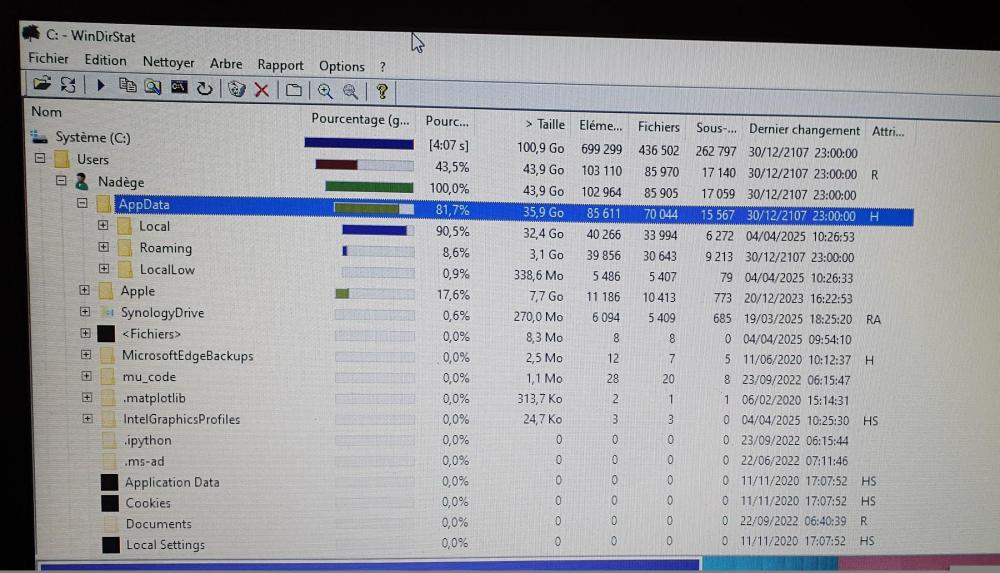
Task: Click the AppData folder icon
Action: click(104, 204)
